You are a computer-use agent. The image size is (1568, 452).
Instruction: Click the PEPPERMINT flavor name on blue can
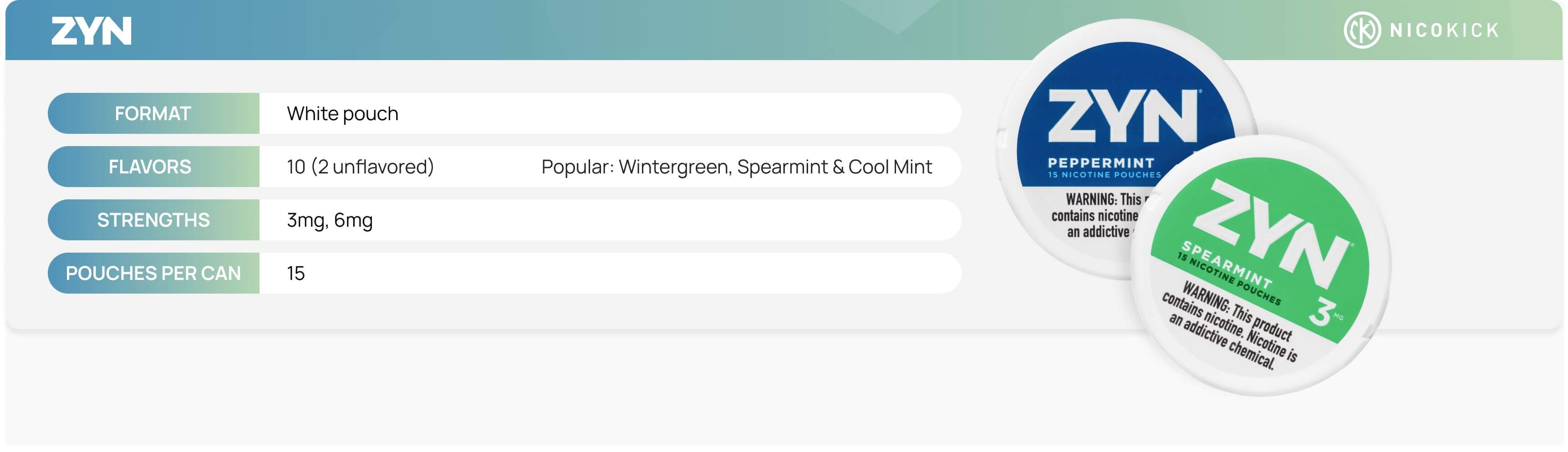[1100, 163]
